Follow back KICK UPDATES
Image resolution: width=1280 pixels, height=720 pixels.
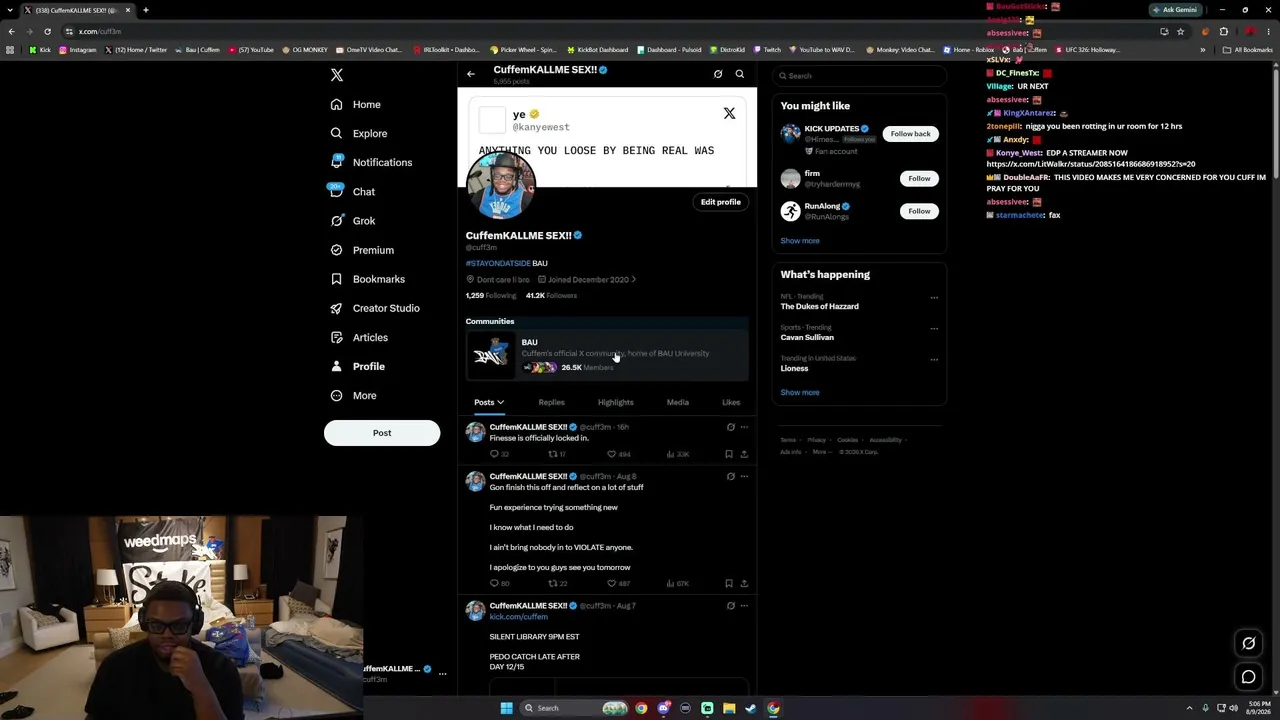pyautogui.click(x=910, y=134)
